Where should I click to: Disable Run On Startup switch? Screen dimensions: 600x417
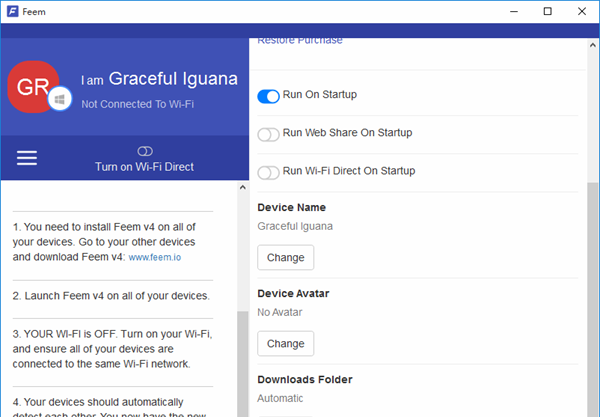point(268,96)
